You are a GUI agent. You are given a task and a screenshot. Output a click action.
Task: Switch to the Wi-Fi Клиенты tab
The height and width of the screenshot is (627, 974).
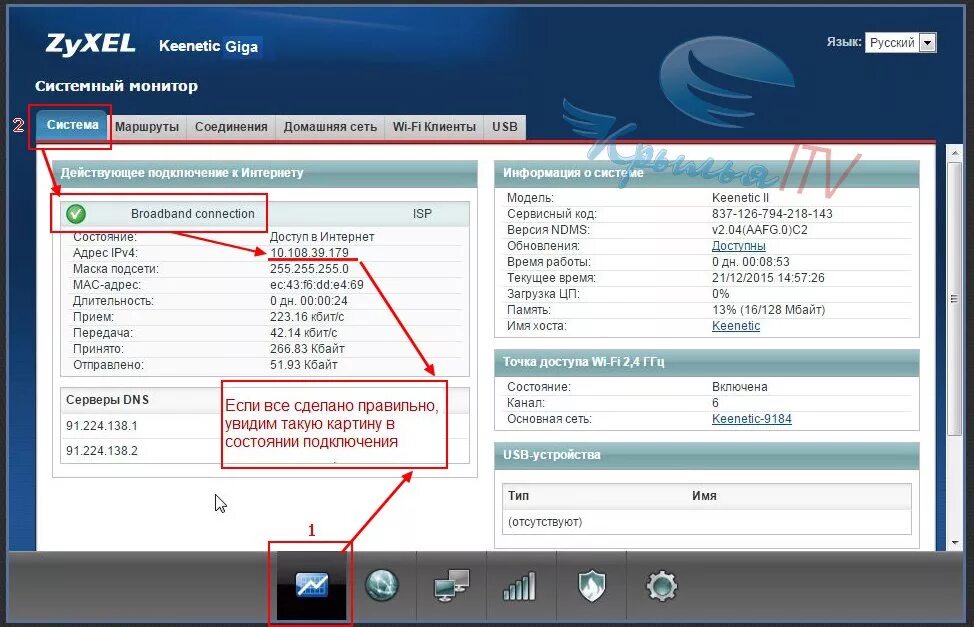[434, 127]
